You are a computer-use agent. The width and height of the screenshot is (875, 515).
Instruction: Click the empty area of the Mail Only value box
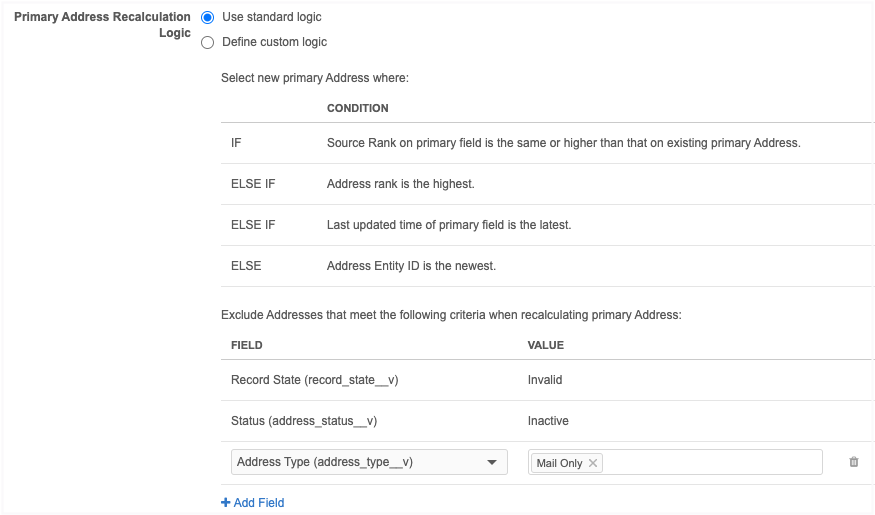coord(710,462)
